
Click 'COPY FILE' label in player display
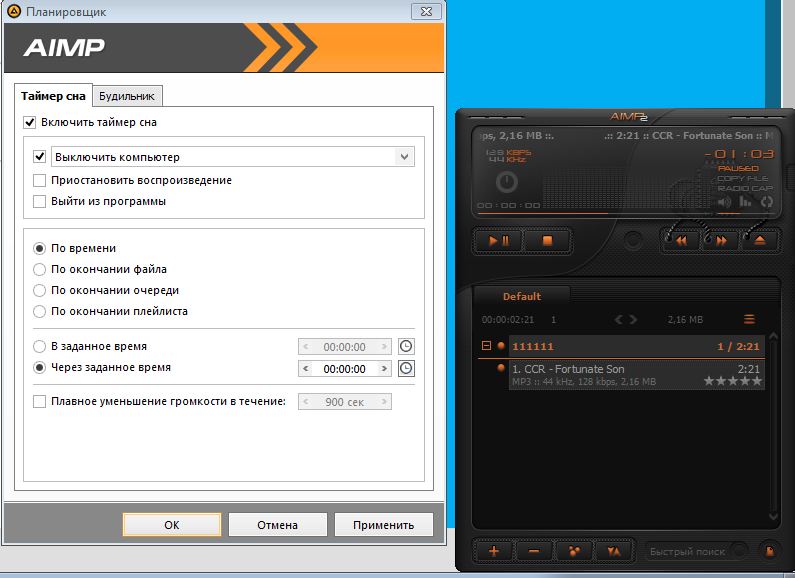pyautogui.click(x=742, y=178)
